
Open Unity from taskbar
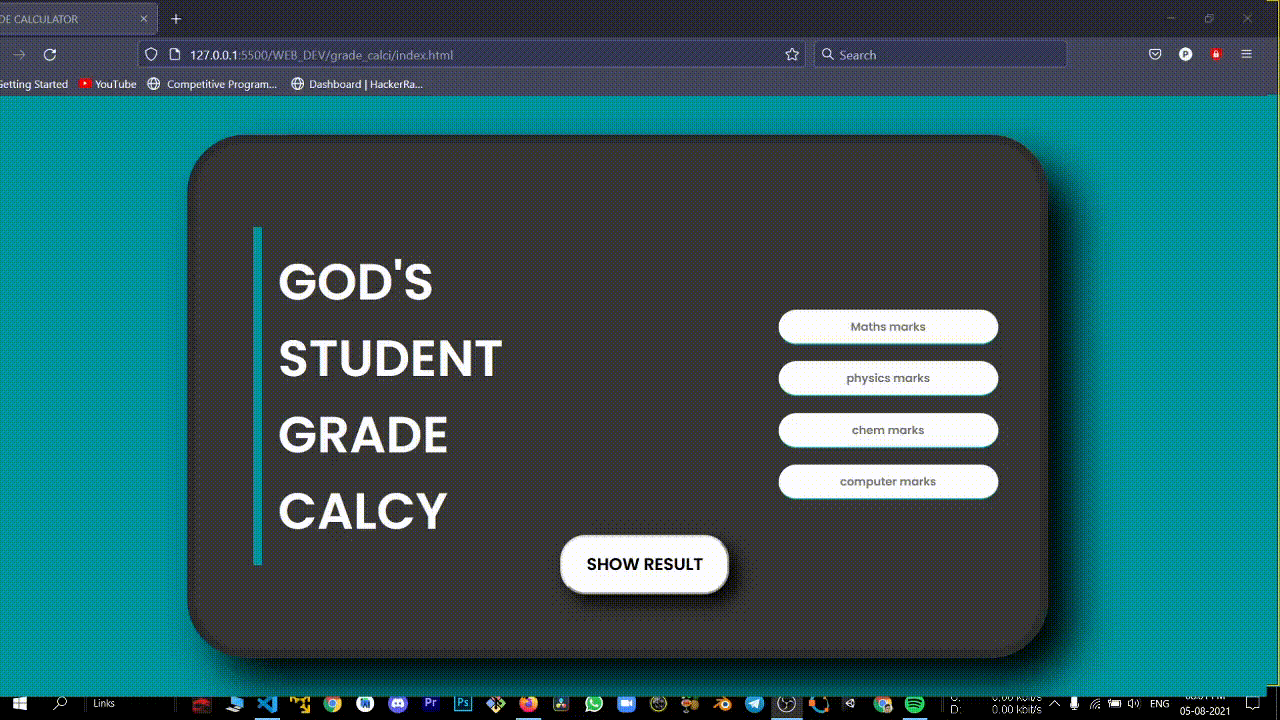tap(850, 704)
